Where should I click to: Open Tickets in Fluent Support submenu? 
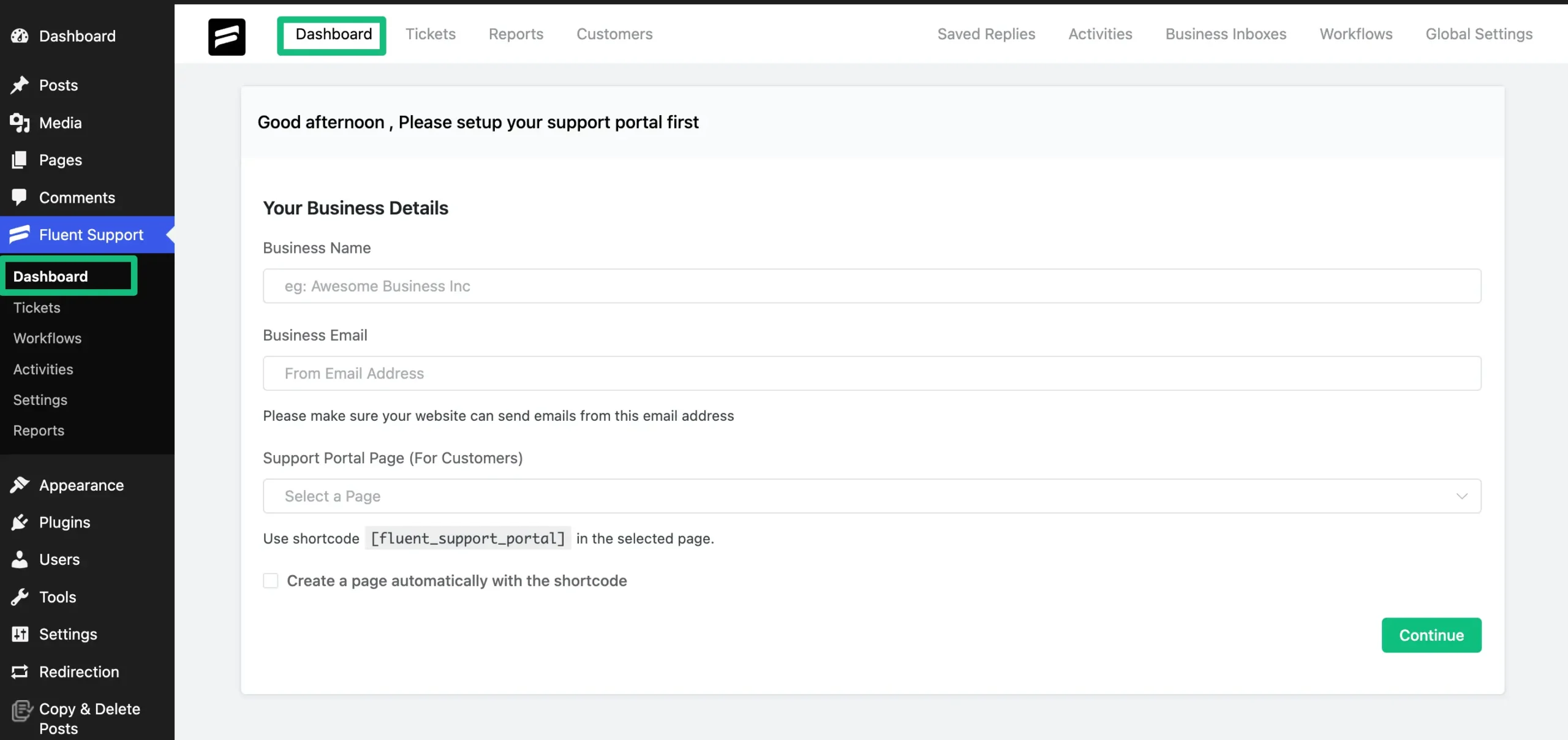click(x=37, y=308)
